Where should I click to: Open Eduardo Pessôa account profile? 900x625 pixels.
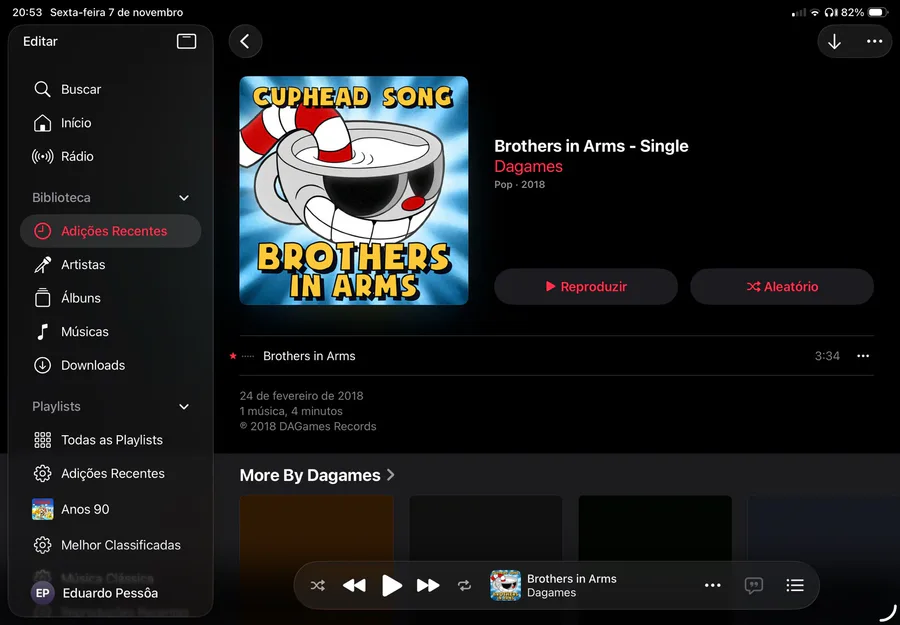coord(95,593)
